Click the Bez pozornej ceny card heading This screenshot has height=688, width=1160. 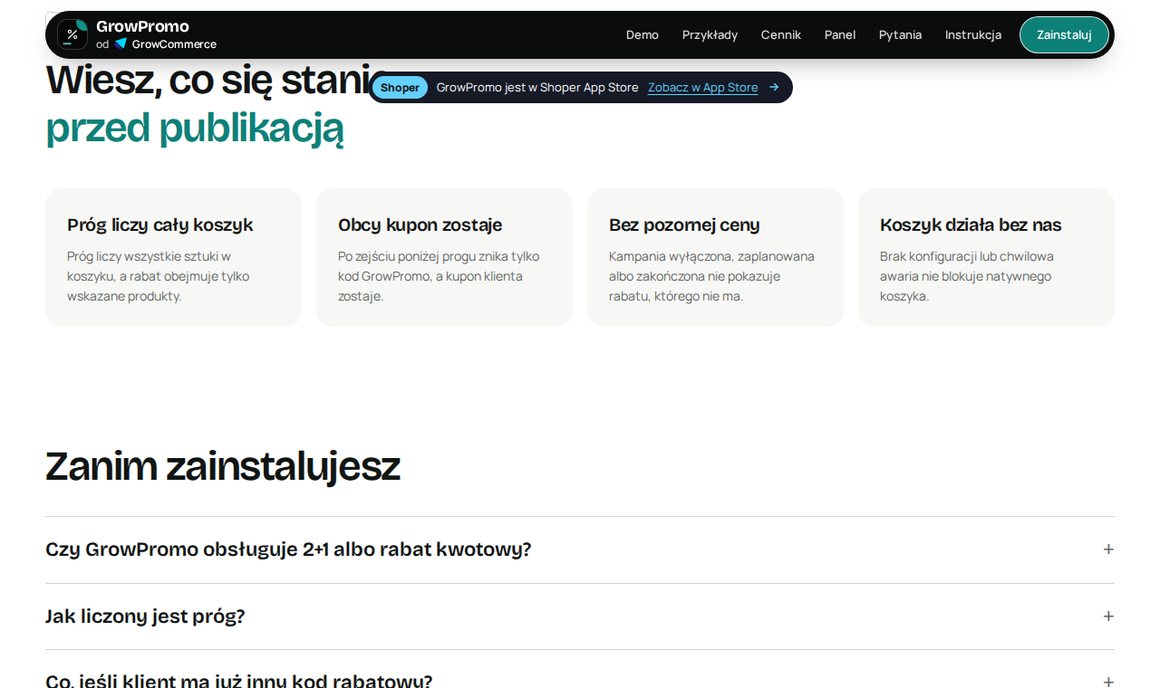coord(684,225)
